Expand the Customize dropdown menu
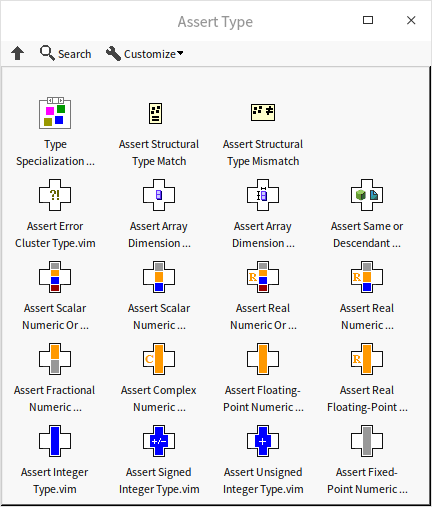432x507 pixels. (x=145, y=54)
